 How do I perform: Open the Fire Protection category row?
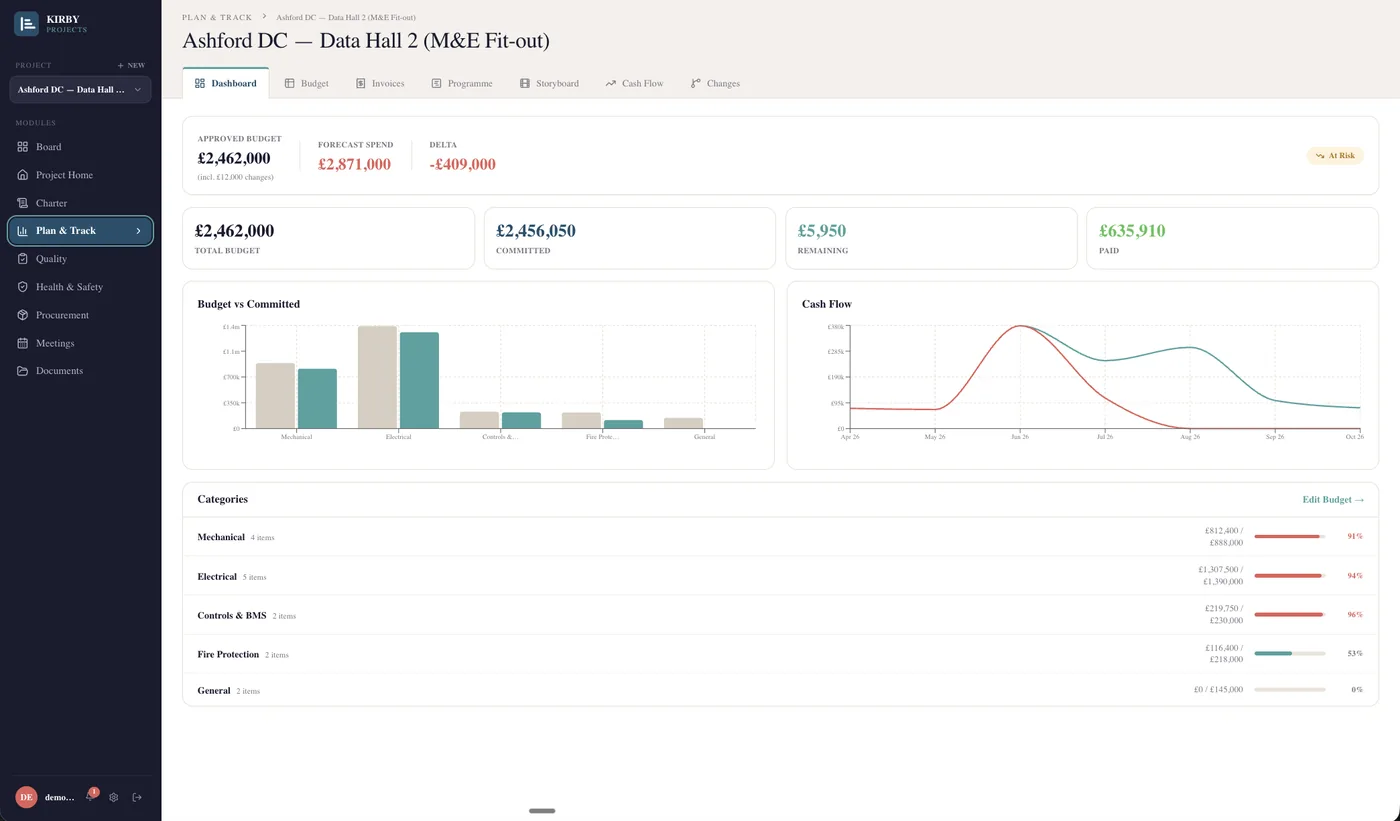click(x=780, y=654)
